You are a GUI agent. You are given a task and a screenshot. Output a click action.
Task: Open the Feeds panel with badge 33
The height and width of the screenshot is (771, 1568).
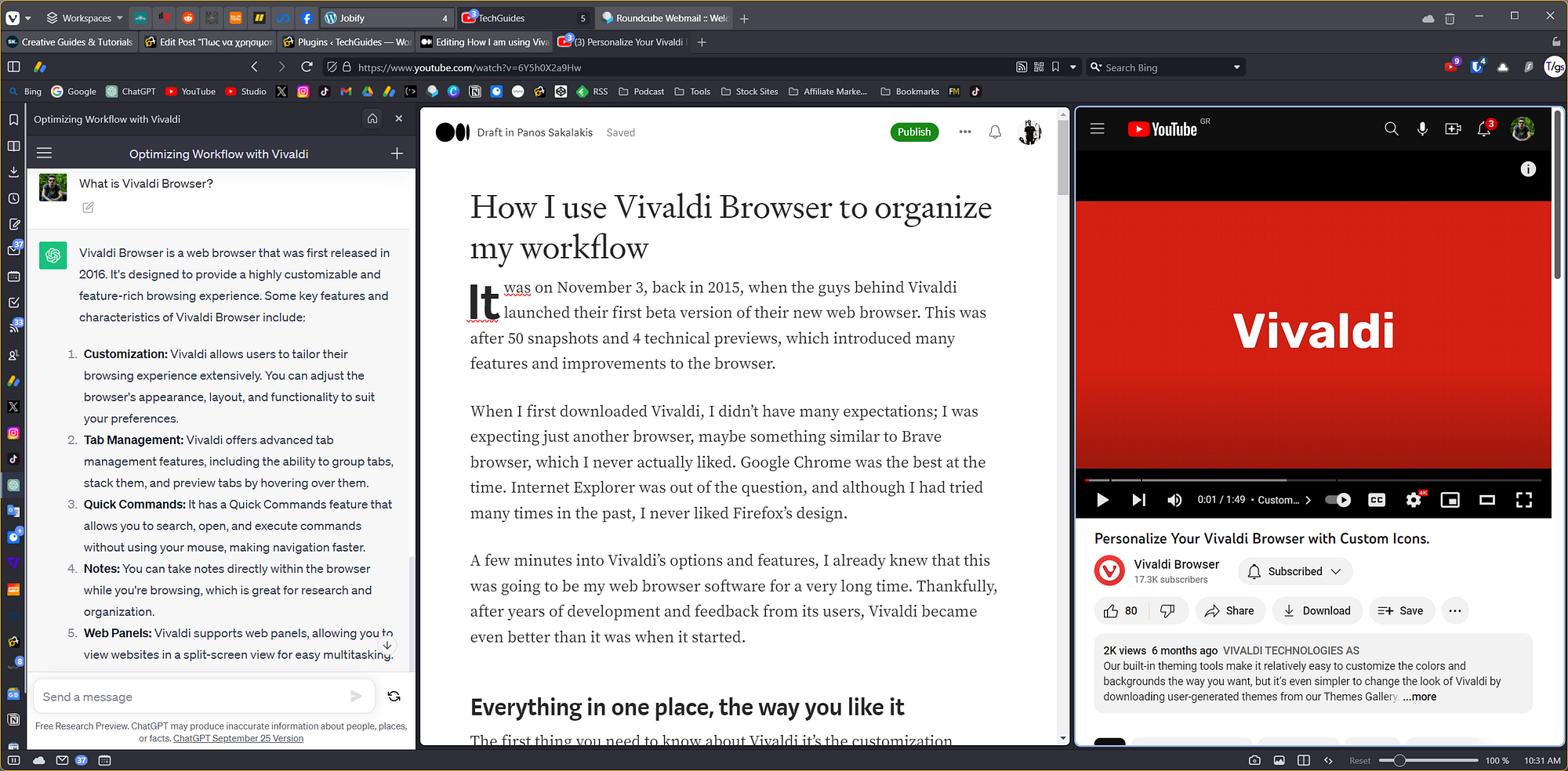(x=14, y=328)
